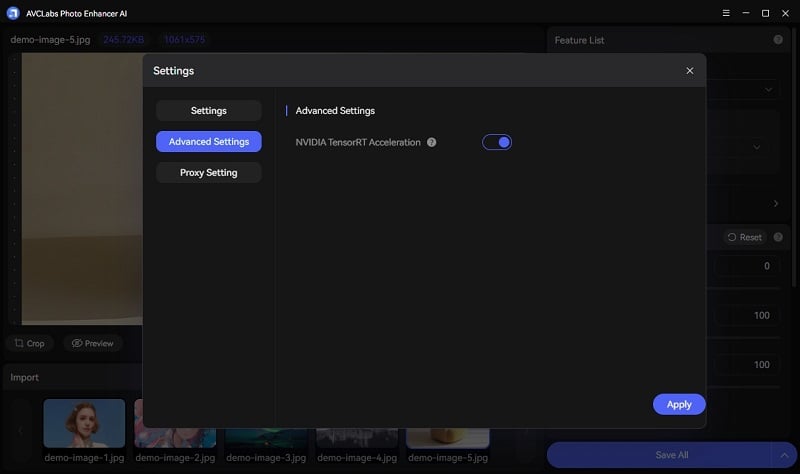Click the Feature List help icon
Viewport: 800px width, 474px height.
[x=778, y=39]
